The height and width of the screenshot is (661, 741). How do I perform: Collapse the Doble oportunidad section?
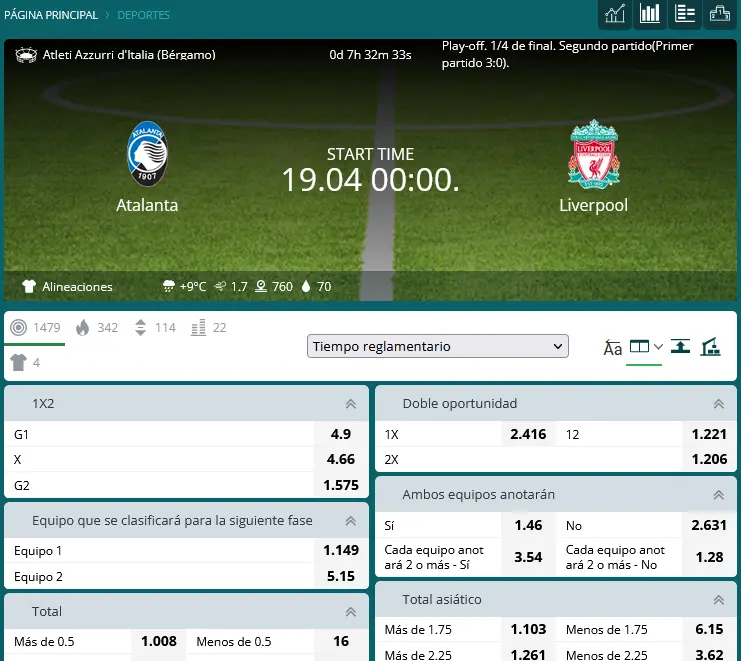(x=718, y=404)
